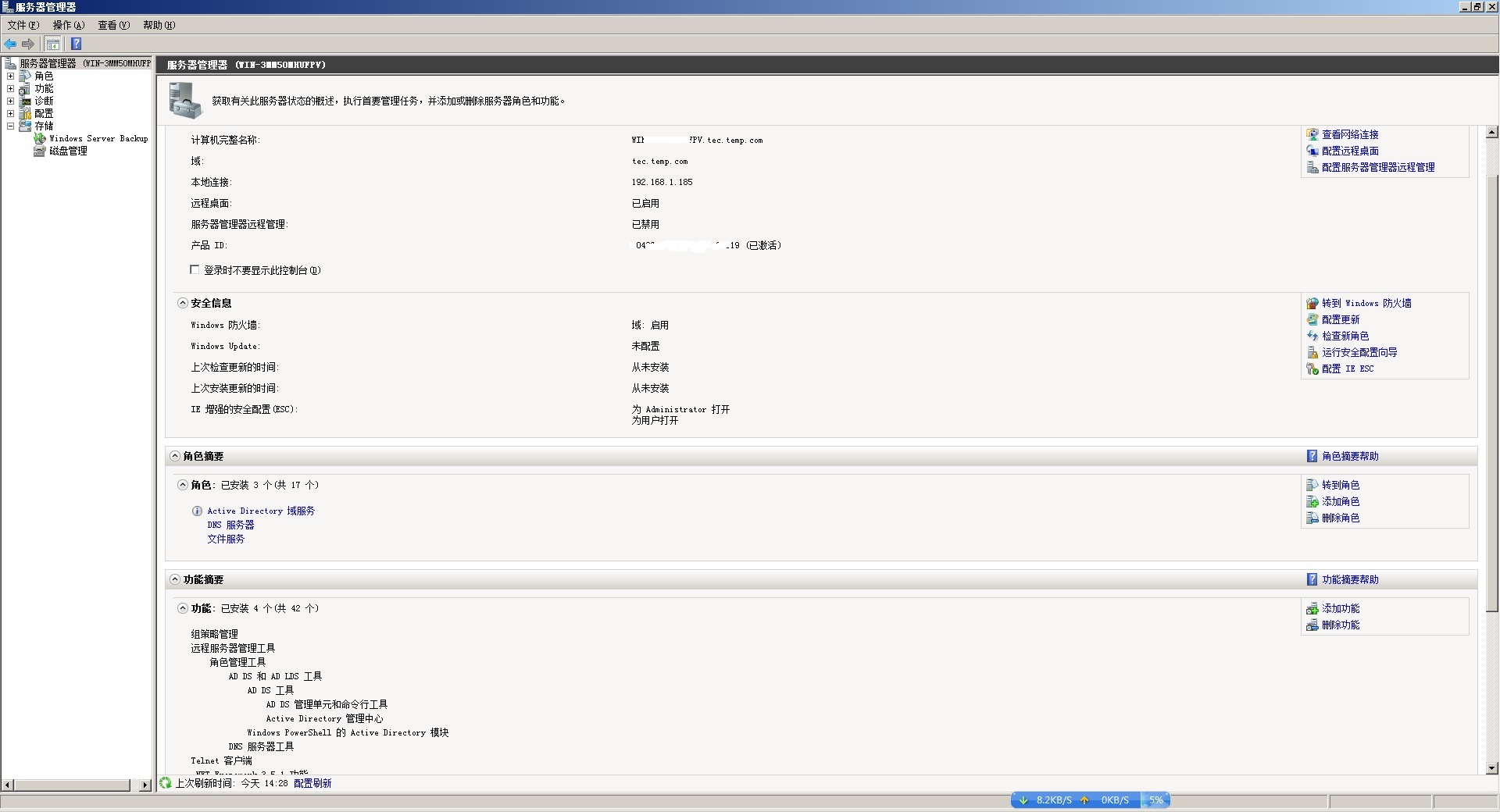Click the 远程服务器管理工具 feature entry
The image size is (1500, 812).
233,648
